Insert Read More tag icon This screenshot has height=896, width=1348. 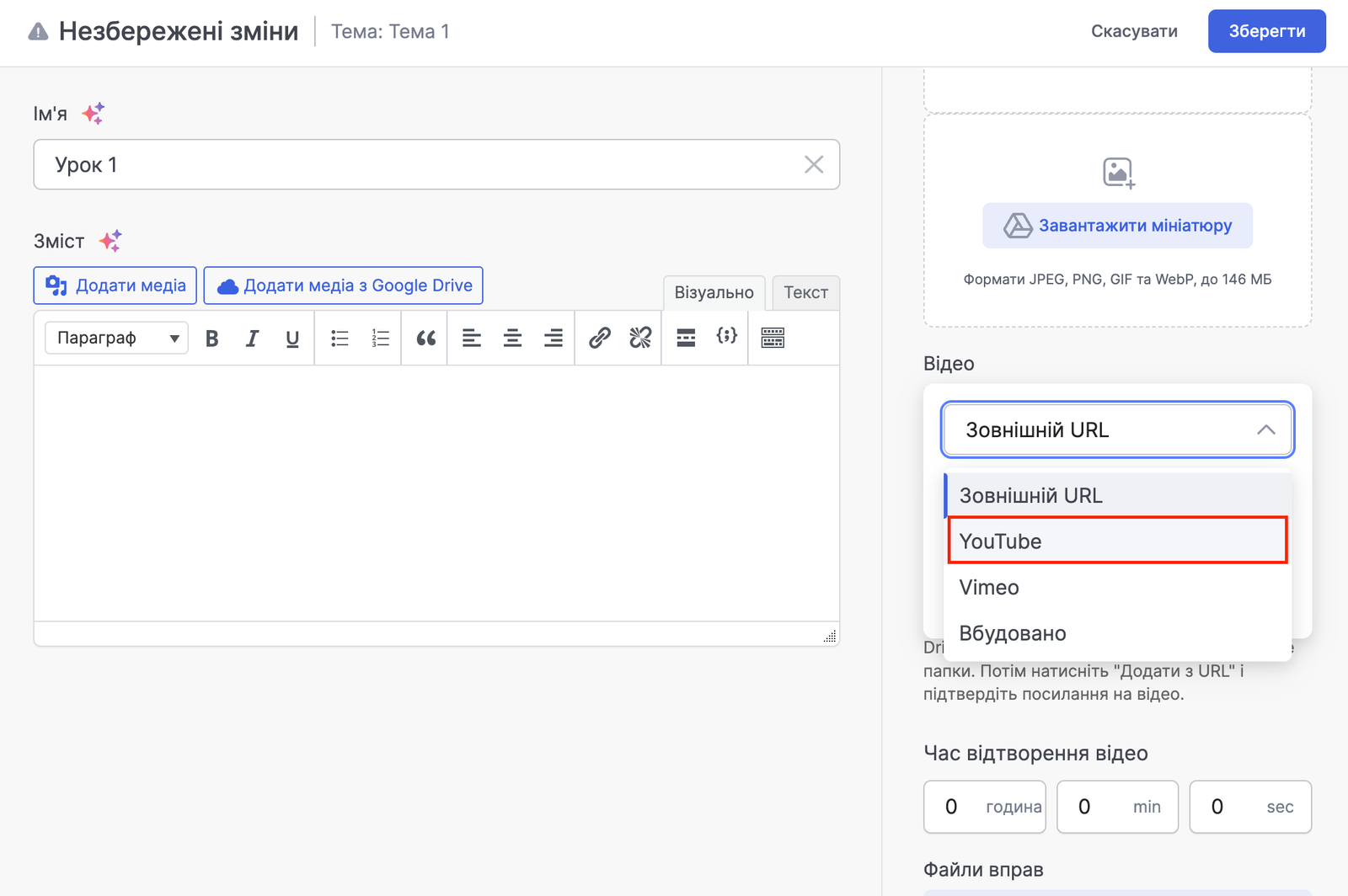pos(686,339)
